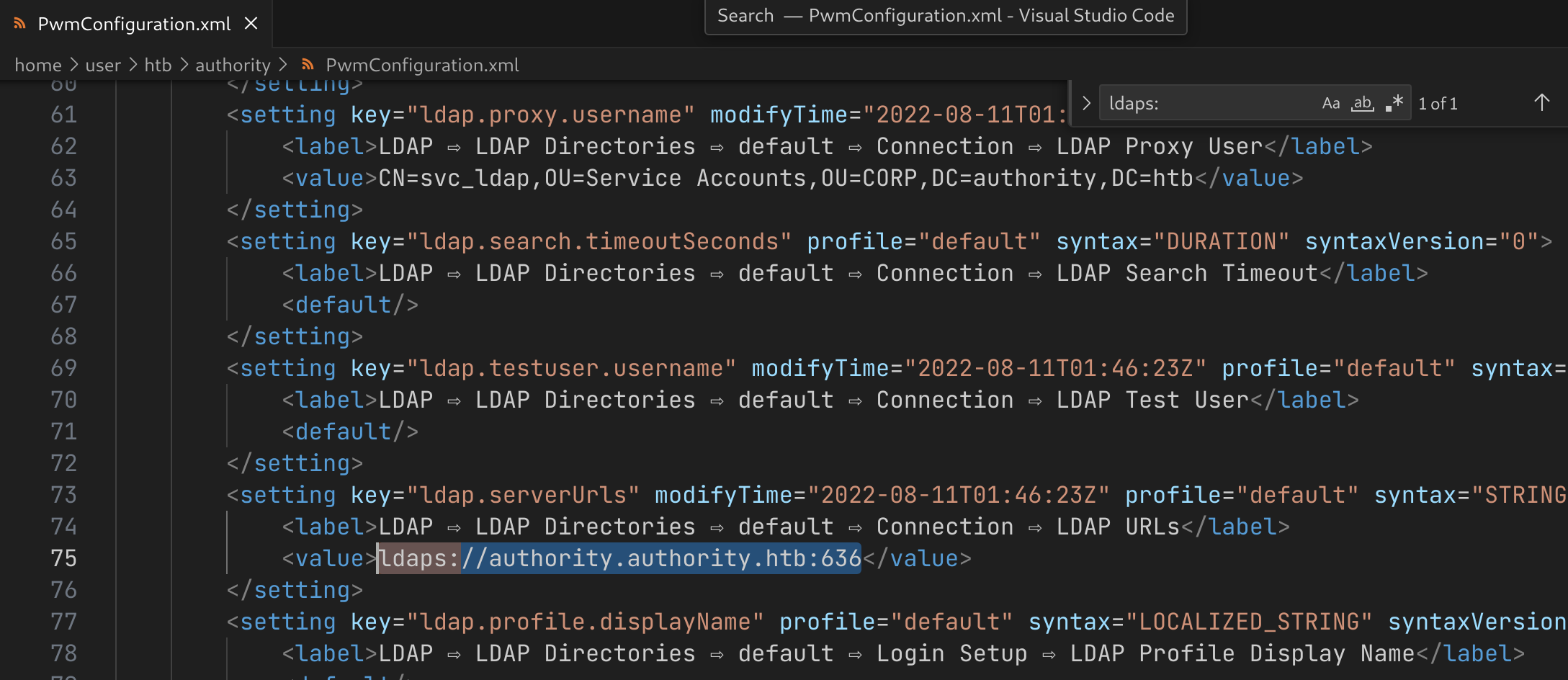This screenshot has height=680, width=1568.
Task: Close the PwmConfiguration.xml editor tab
Action: (x=251, y=24)
